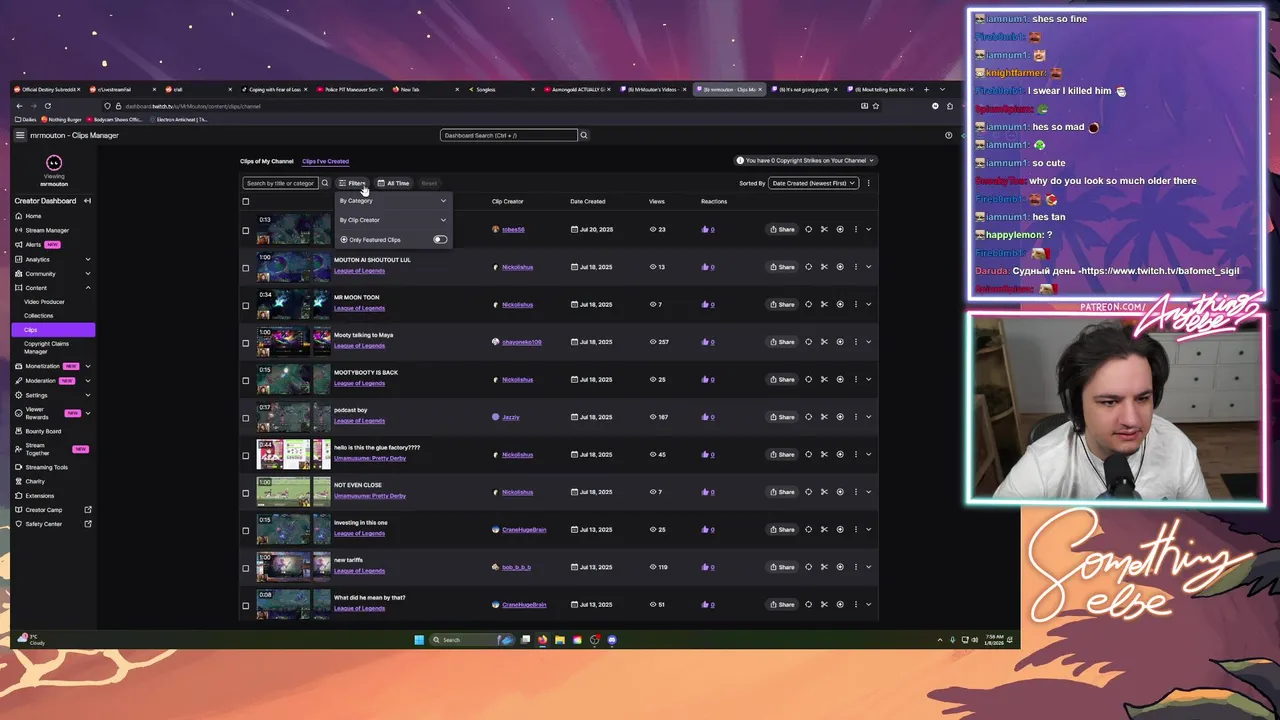Open a new browser tab with plus
The height and width of the screenshot is (720, 1280).
[926, 89]
